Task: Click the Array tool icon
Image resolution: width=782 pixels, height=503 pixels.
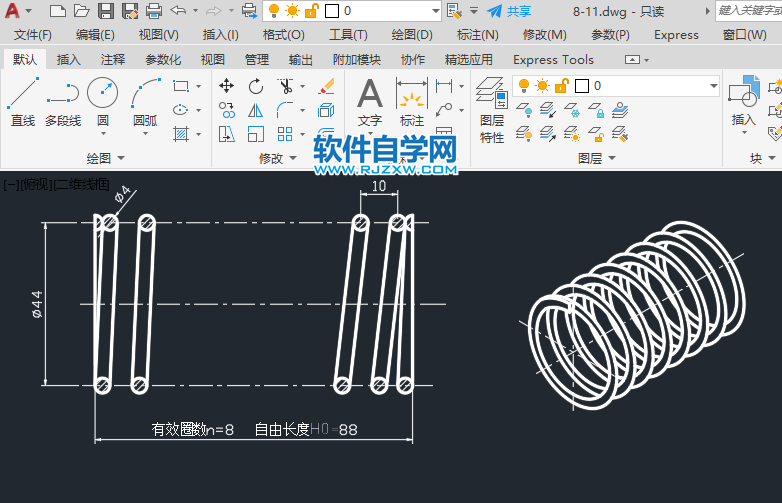Action: click(x=285, y=134)
